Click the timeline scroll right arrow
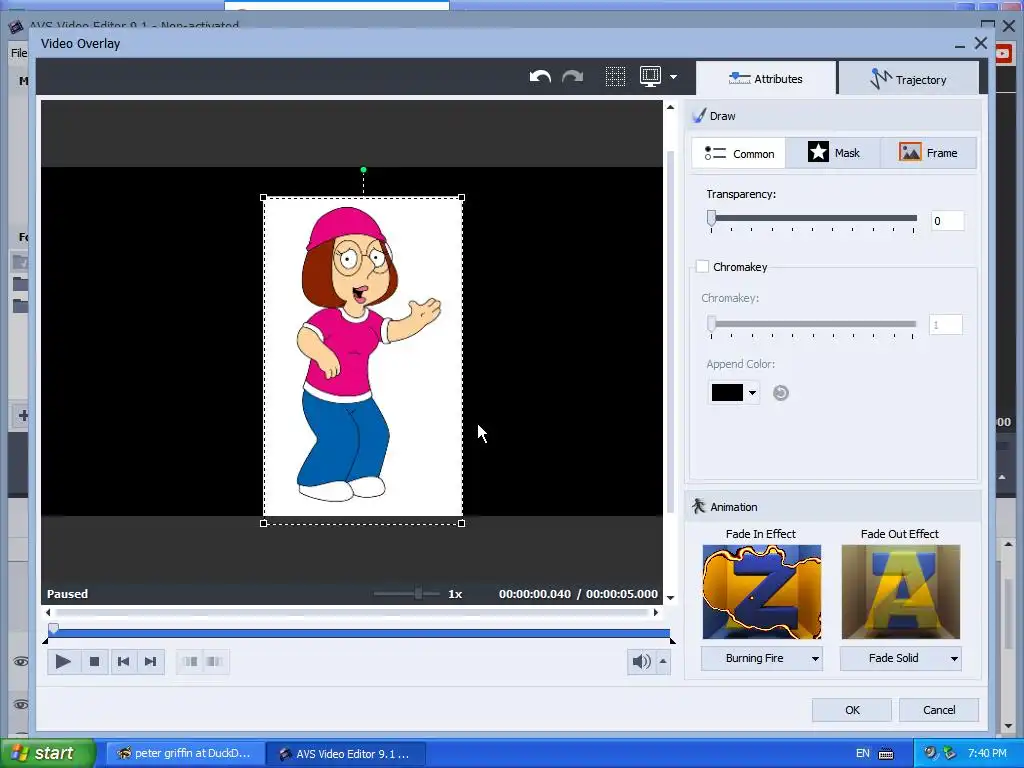 (656, 613)
